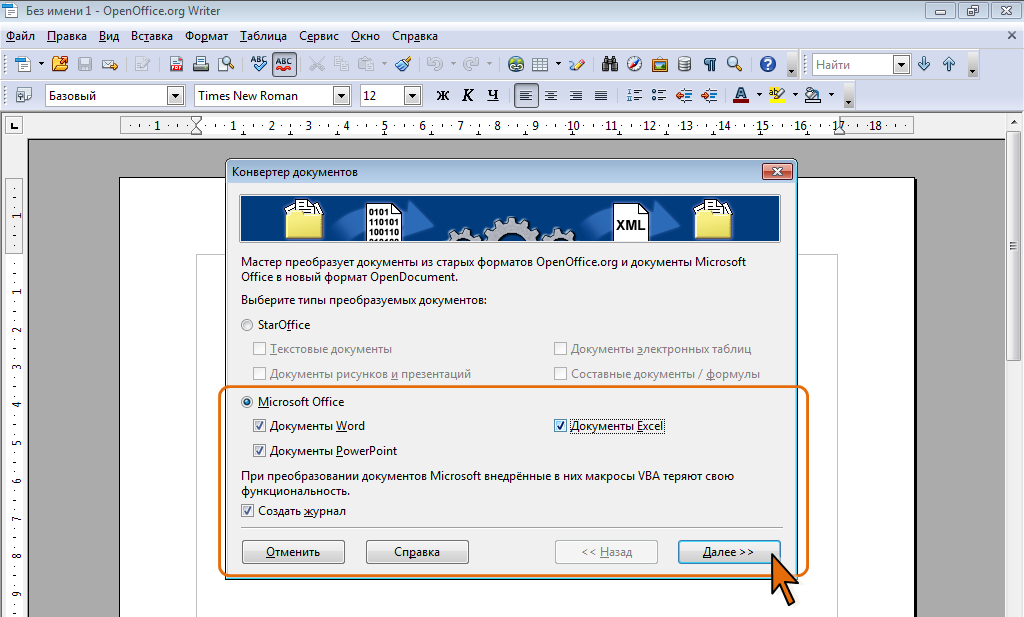Uncheck the Документы Word checkbox
The width and height of the screenshot is (1024, 617).
260,426
